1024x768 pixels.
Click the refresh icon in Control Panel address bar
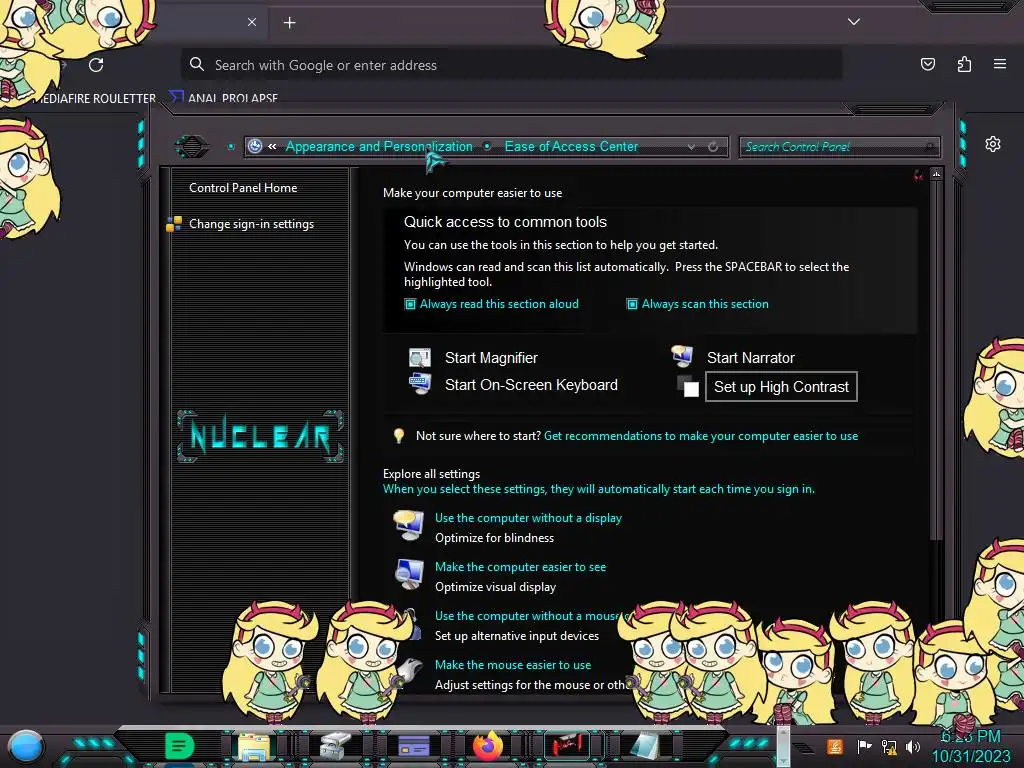(x=713, y=147)
